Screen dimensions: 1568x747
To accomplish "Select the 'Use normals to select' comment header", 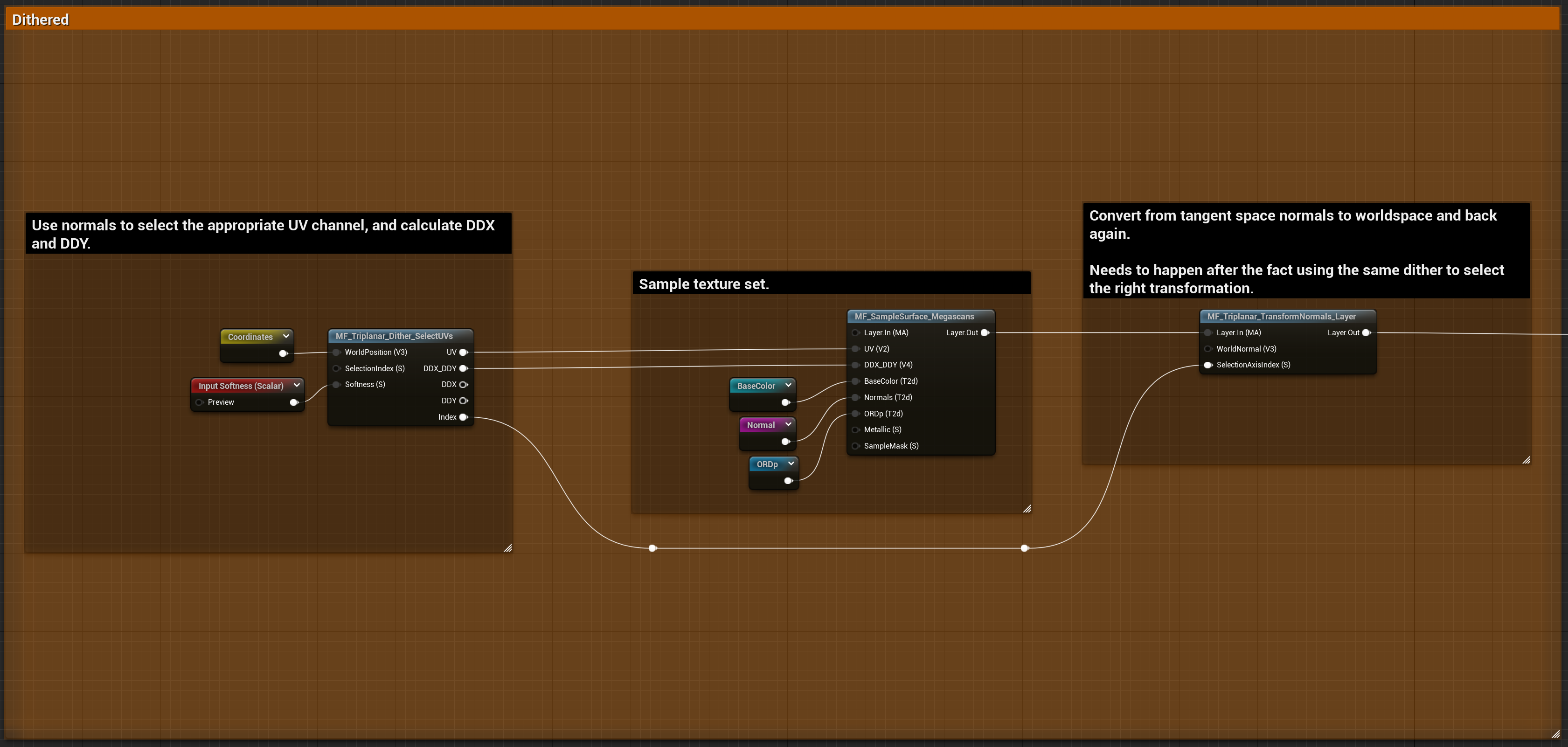I will click(268, 234).
